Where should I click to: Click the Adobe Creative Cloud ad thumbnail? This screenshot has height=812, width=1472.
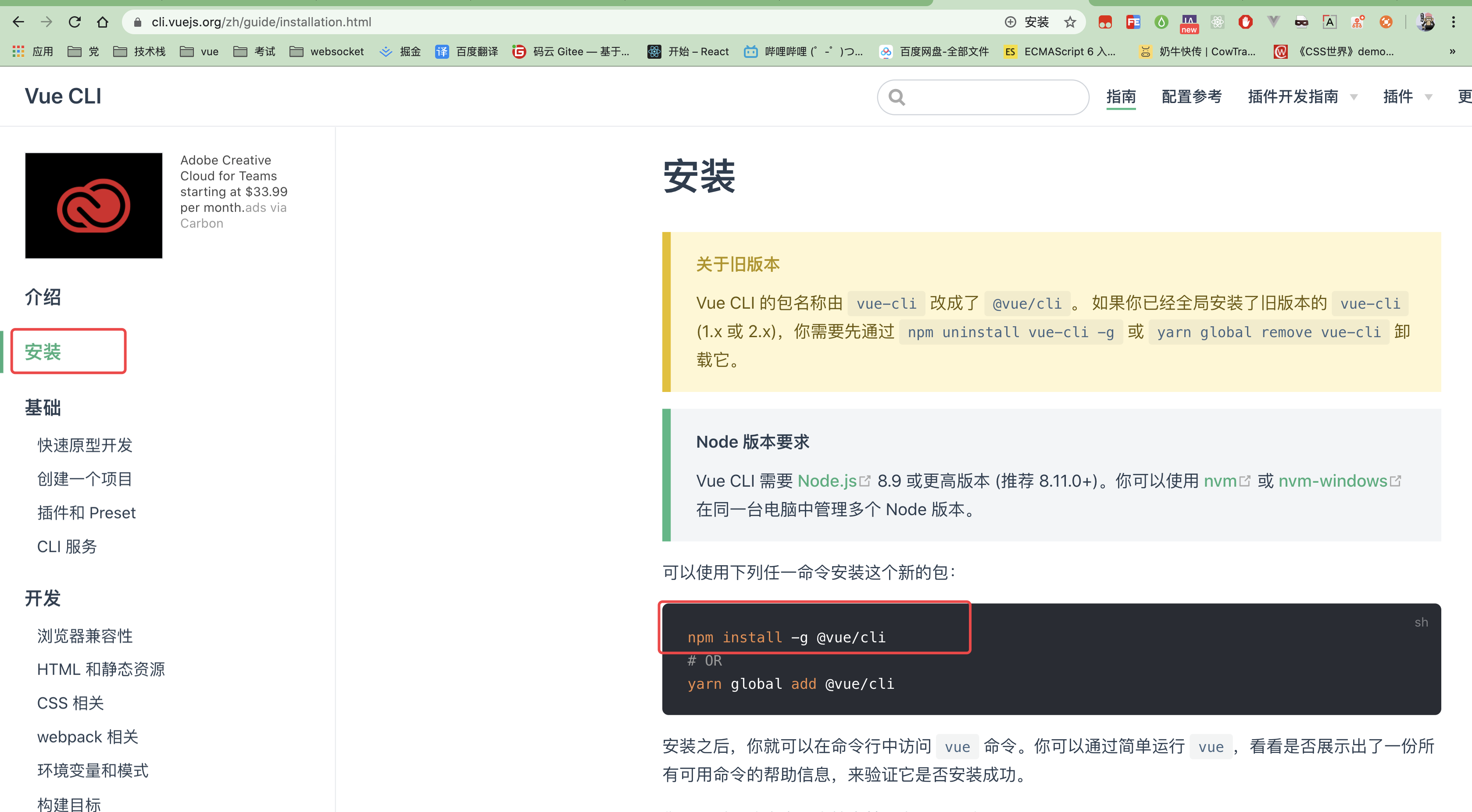coord(94,206)
